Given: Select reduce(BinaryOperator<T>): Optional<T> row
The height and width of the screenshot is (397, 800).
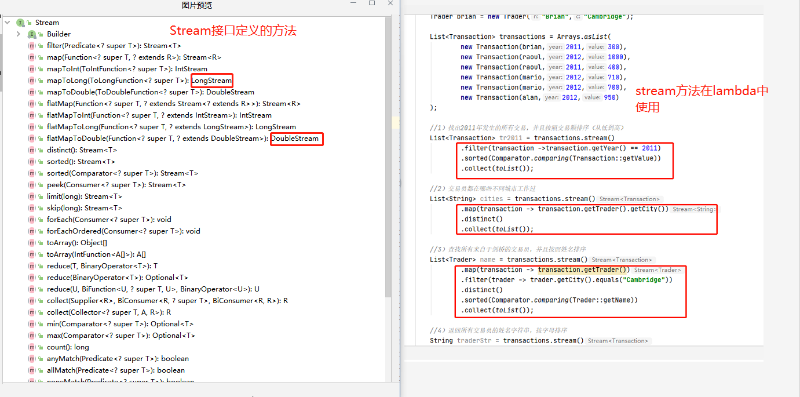Looking at the screenshot, I should coord(117,278).
